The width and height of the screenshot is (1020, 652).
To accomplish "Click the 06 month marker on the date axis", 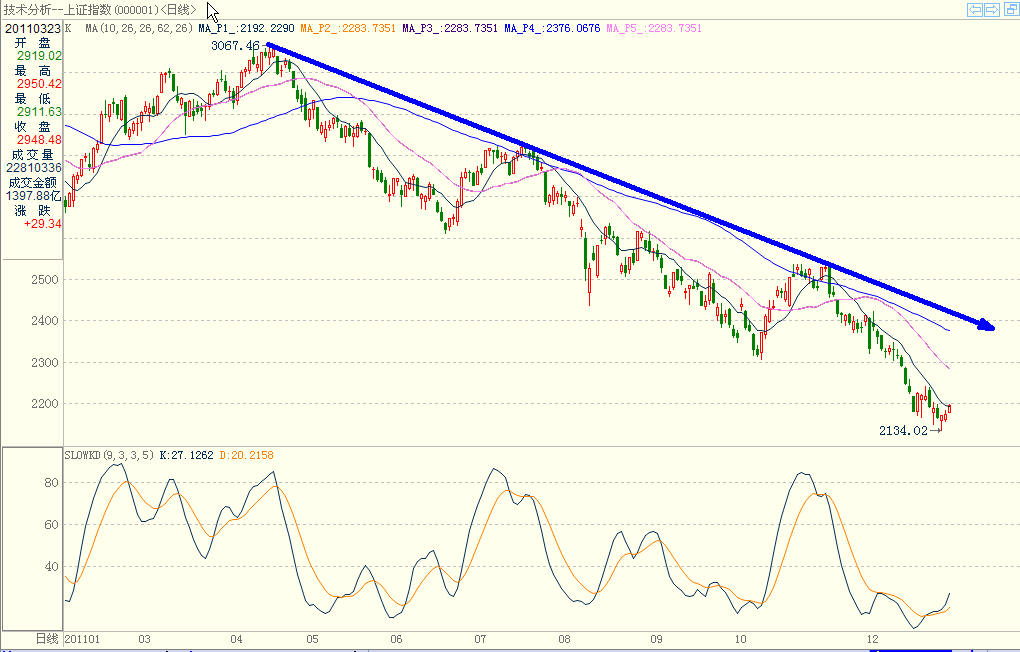I will [x=396, y=640].
